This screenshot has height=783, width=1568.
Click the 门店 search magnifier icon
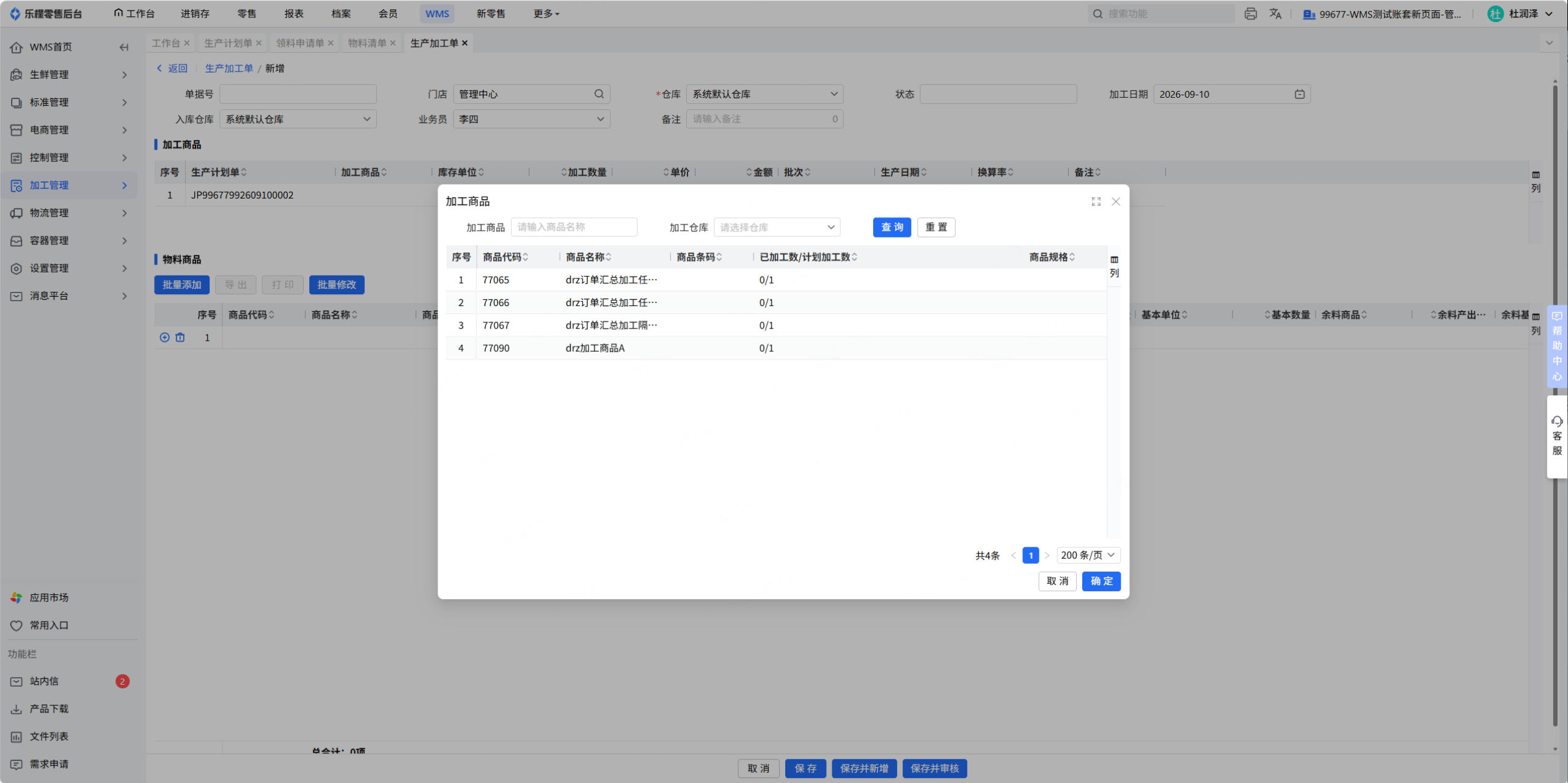click(599, 94)
